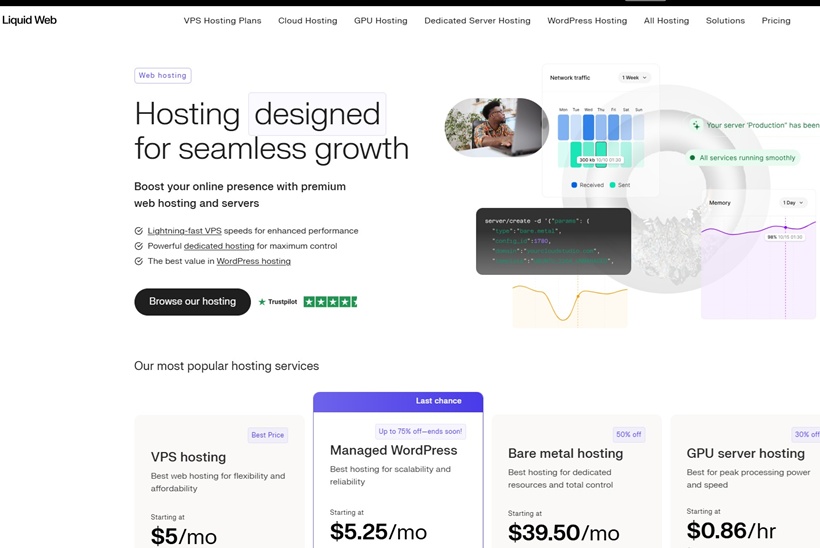The width and height of the screenshot is (820, 548).
Task: Click the Browse our hosting button
Action: [192, 302]
